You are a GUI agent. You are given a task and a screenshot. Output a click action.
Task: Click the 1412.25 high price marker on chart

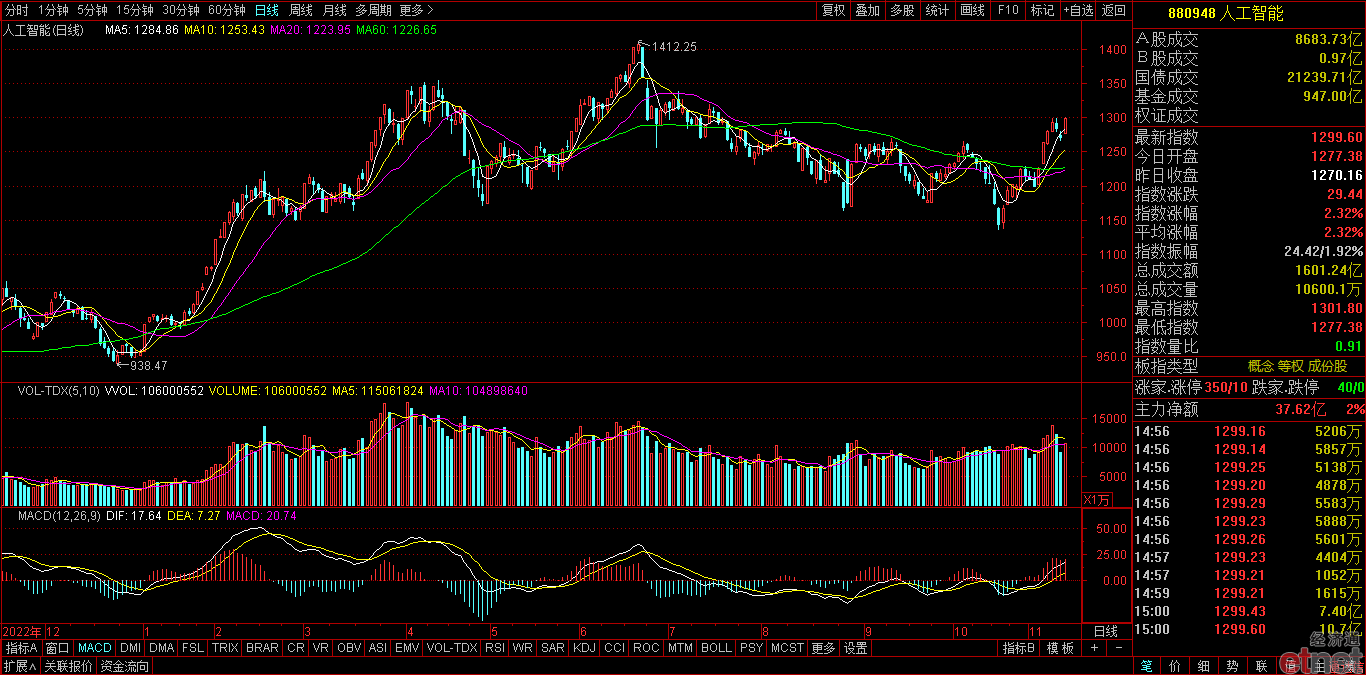pos(673,47)
